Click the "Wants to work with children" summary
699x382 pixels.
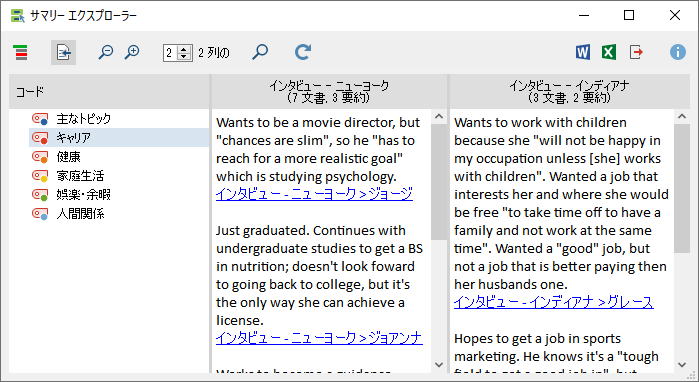tap(561, 203)
